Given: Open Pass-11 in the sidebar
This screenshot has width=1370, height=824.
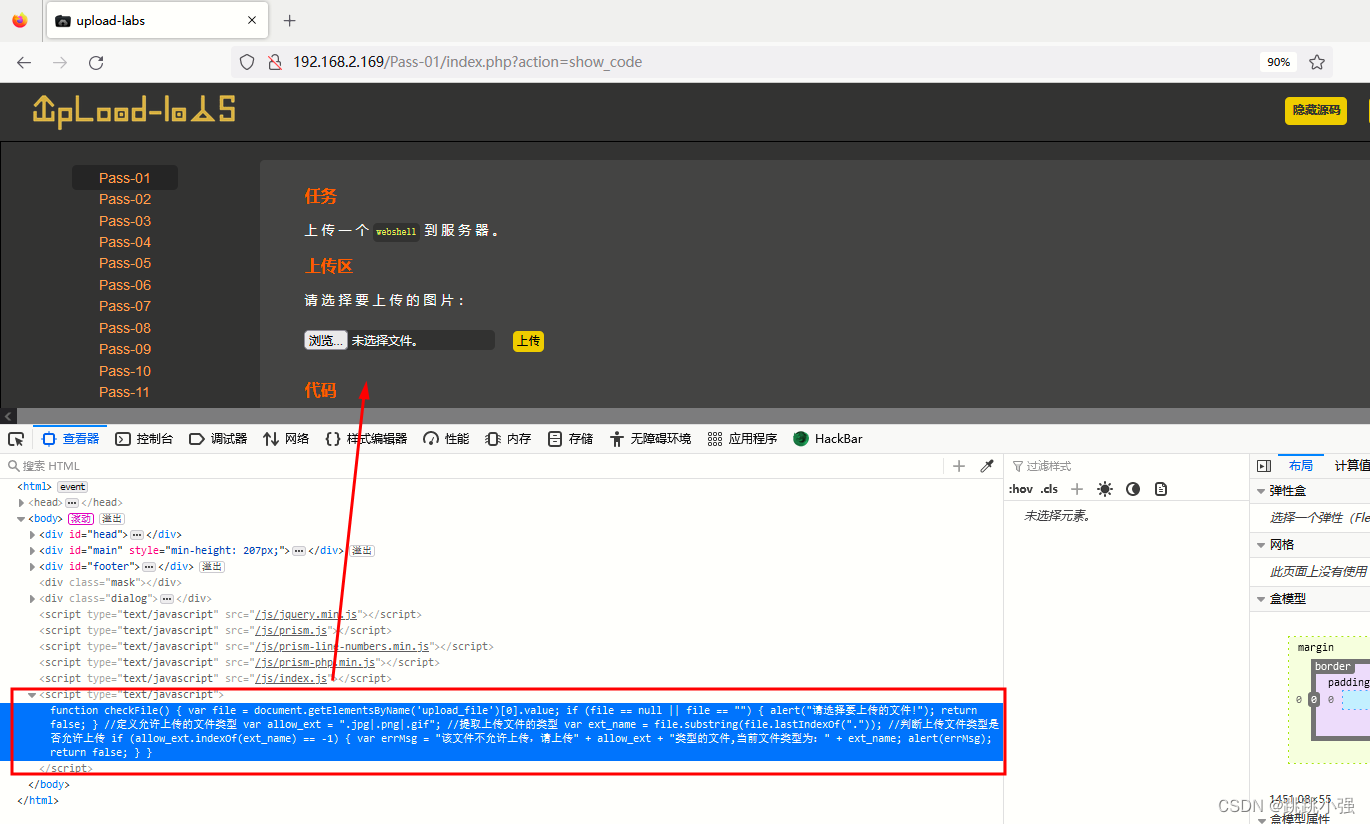Looking at the screenshot, I should (x=125, y=392).
